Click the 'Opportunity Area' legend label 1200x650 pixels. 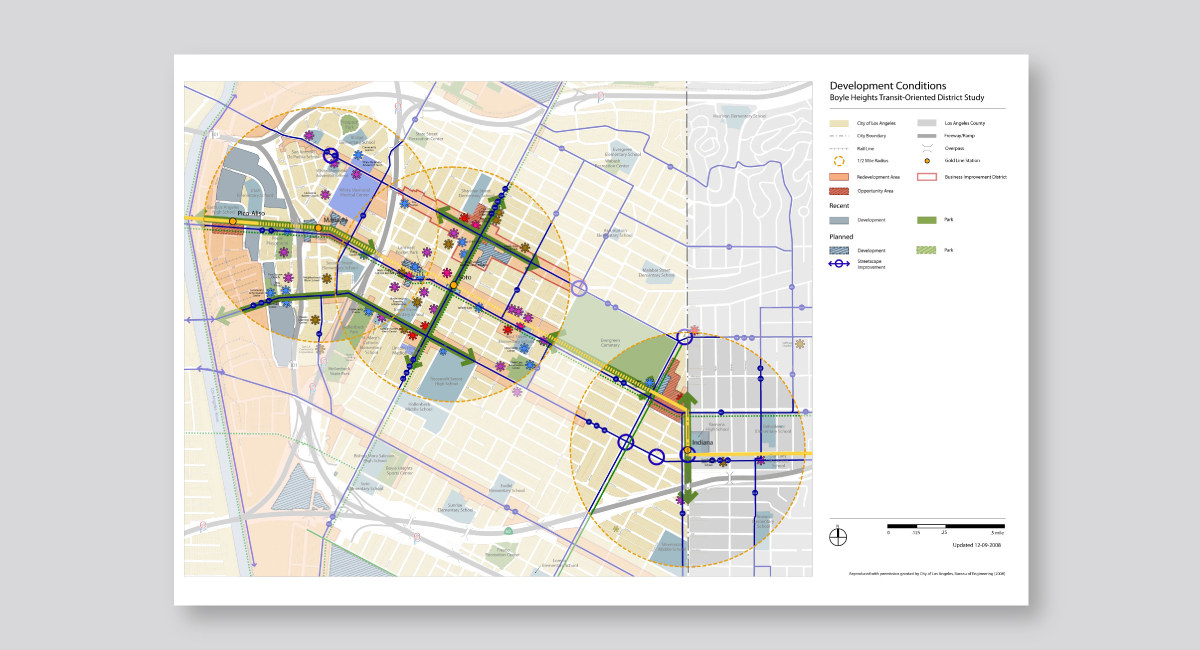[x=876, y=191]
